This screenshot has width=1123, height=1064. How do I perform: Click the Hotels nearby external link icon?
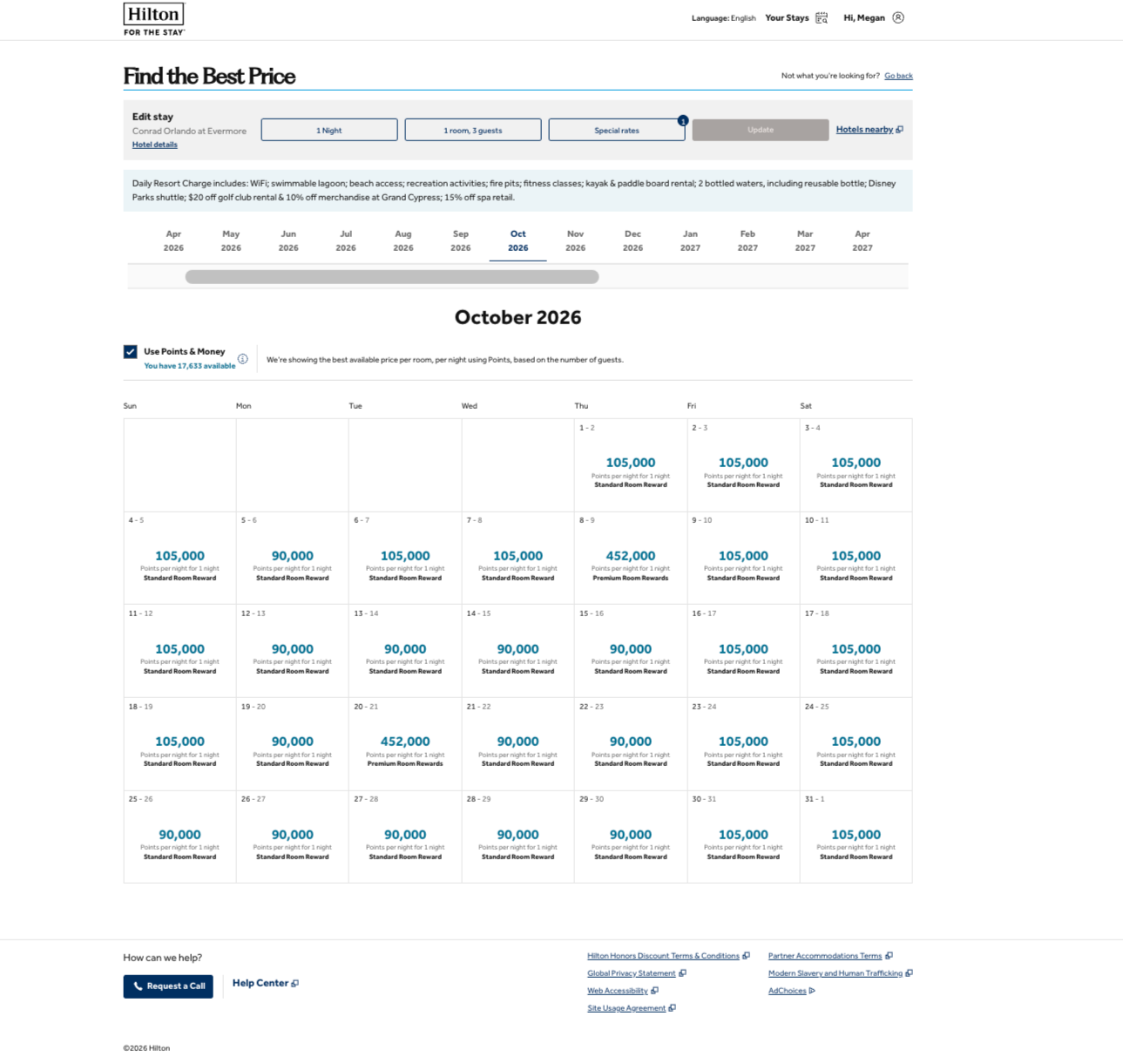900,130
